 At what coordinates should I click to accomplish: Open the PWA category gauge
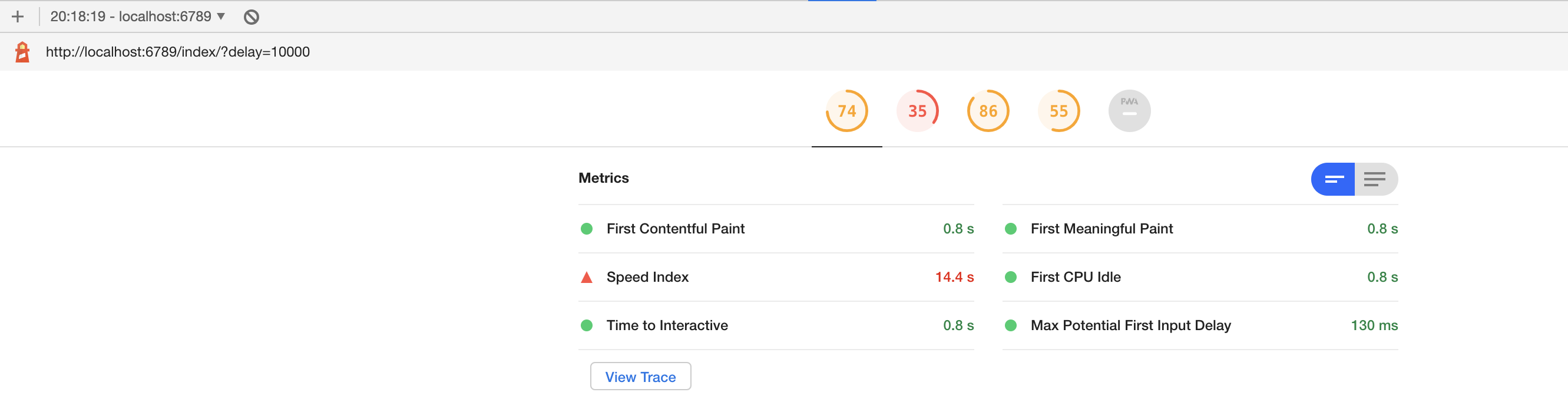pos(1129,111)
